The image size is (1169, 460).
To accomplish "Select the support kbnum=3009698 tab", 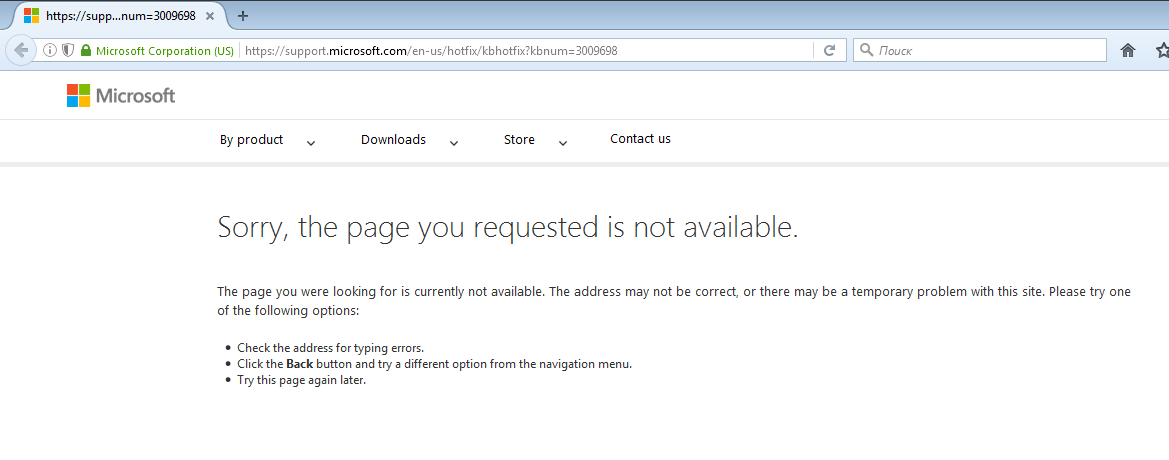I will [119, 16].
